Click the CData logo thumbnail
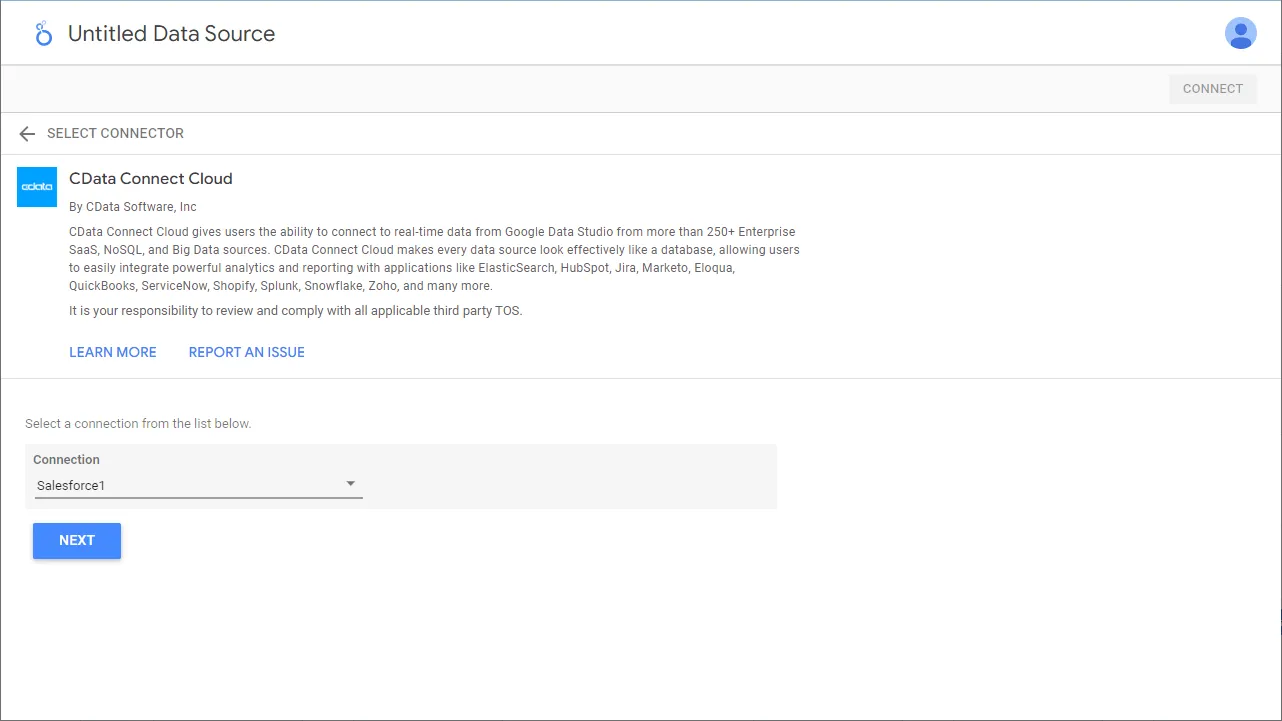This screenshot has width=1282, height=721. click(x=37, y=187)
